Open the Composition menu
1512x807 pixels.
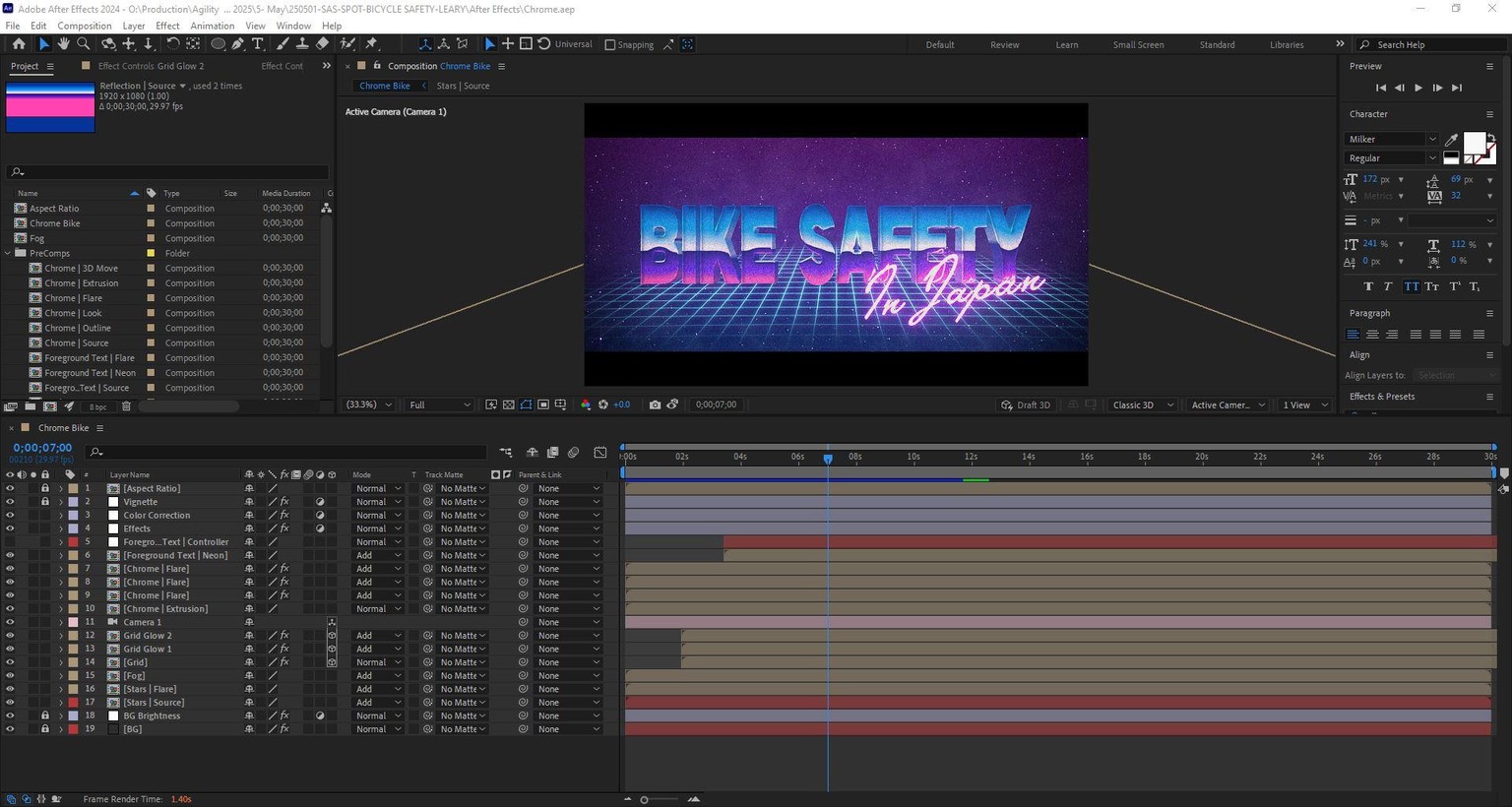point(85,26)
